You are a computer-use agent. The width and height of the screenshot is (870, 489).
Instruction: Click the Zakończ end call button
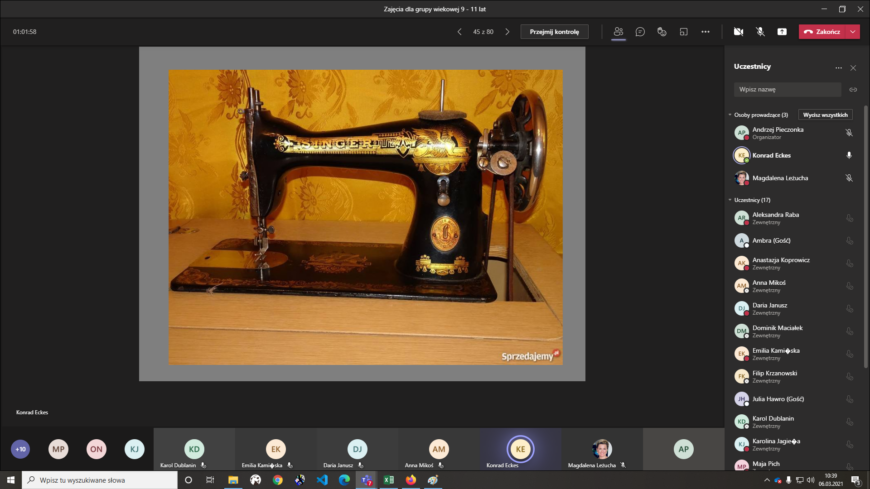coord(822,32)
